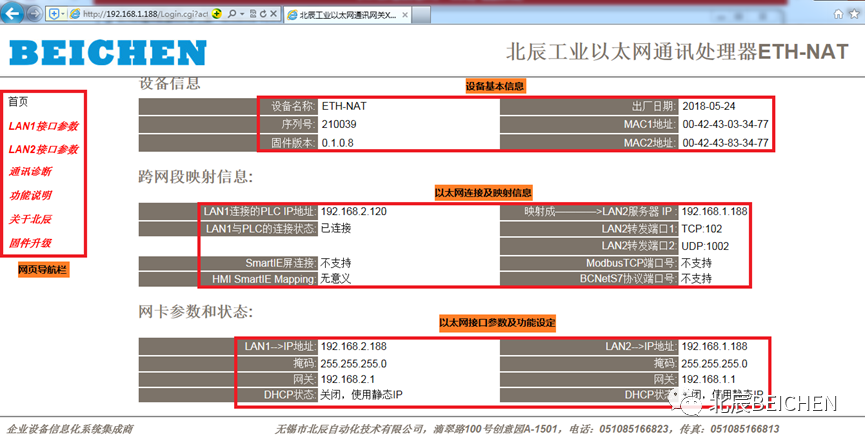Click the magnifier search icon in address bar
The width and height of the screenshot is (865, 441).
coord(232,14)
